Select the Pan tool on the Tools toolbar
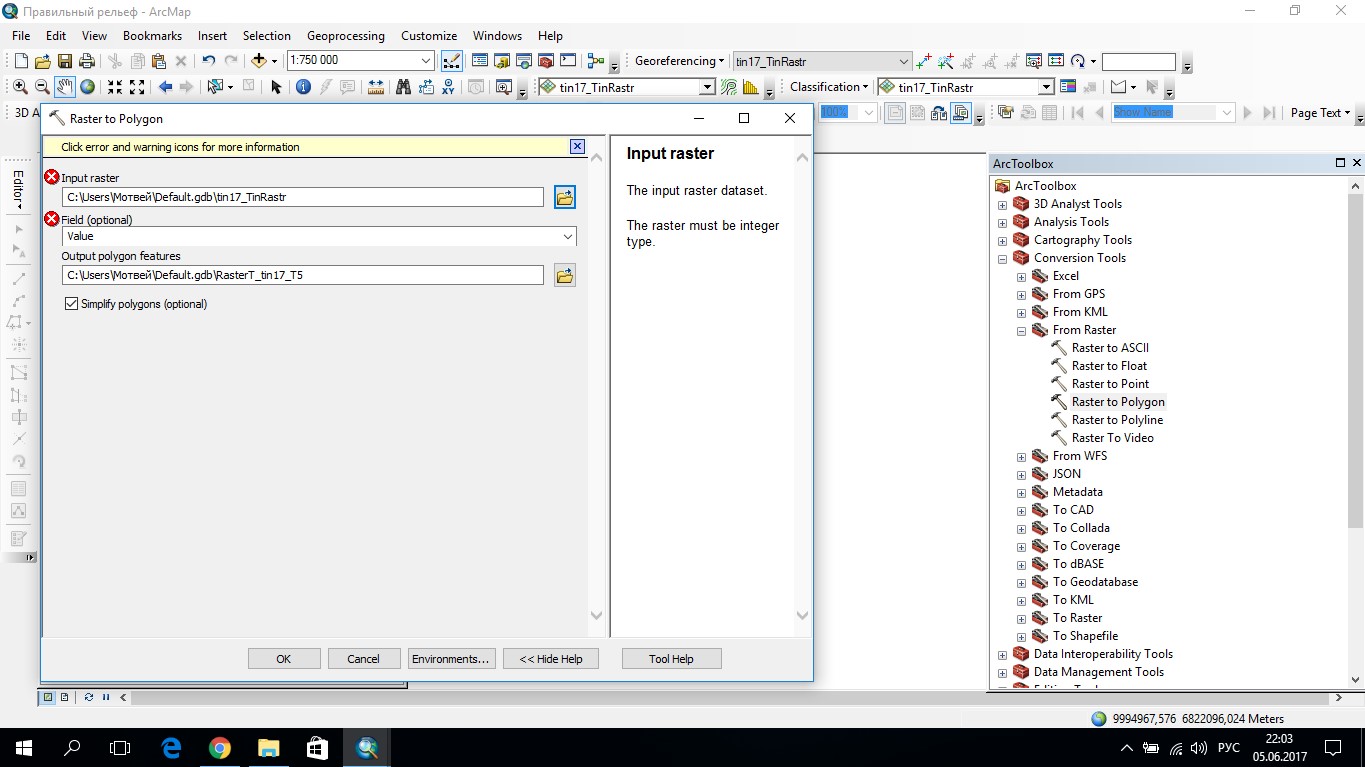Image resolution: width=1365 pixels, height=767 pixels. click(64, 86)
